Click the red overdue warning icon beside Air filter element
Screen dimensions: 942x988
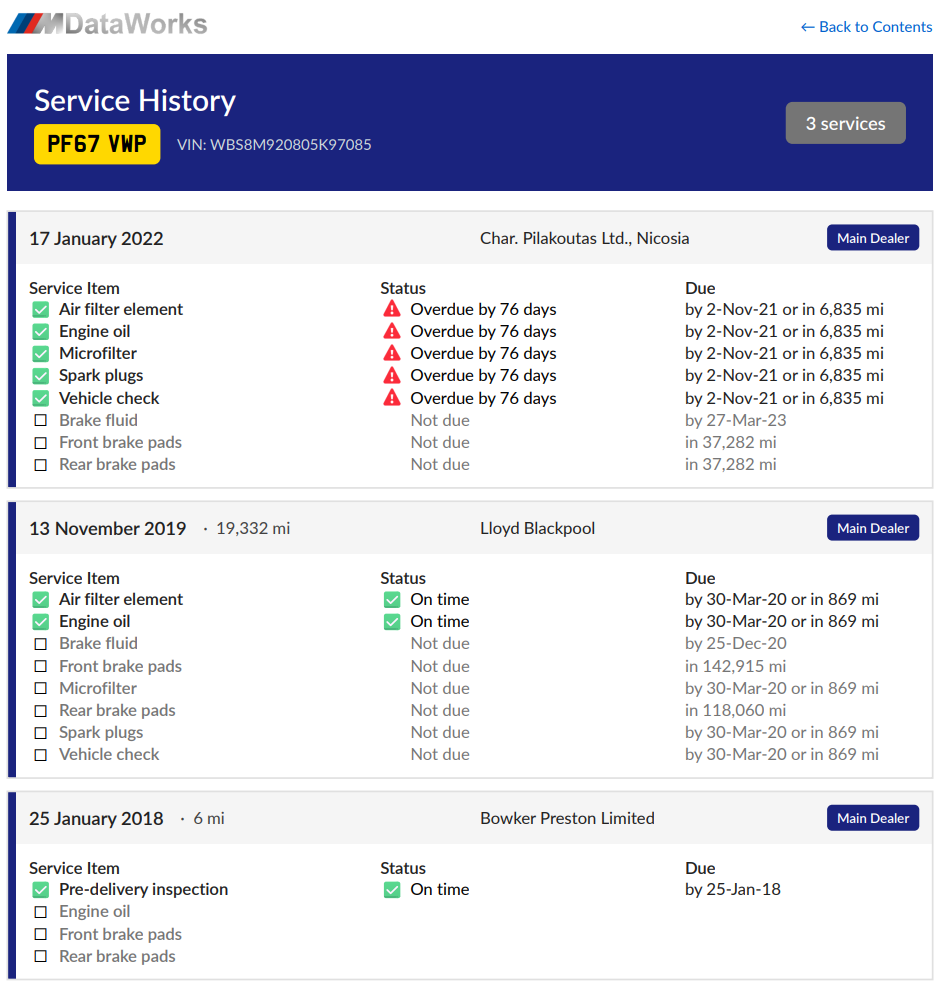click(392, 309)
